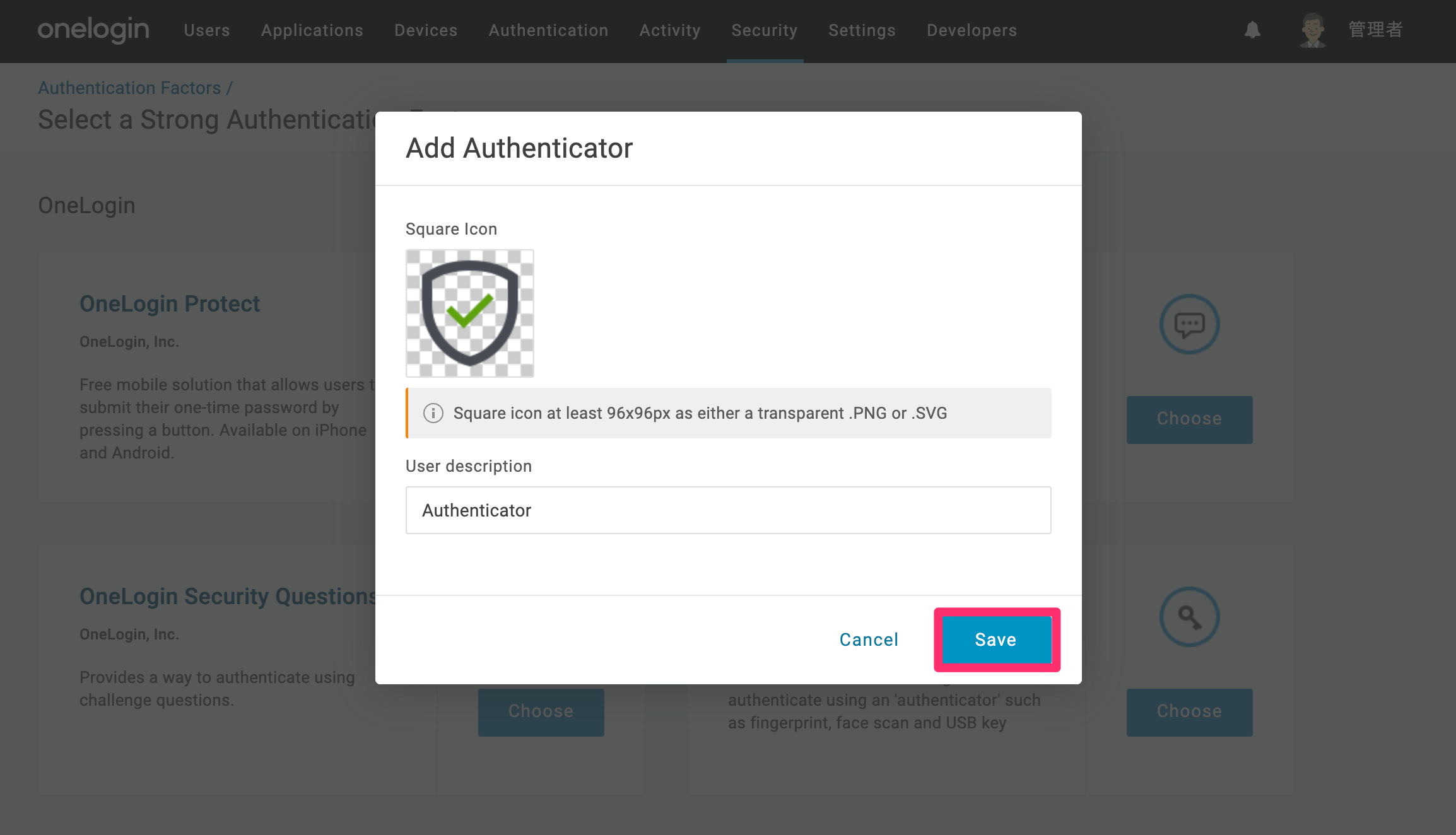Viewport: 1456px width, 835px height.
Task: Choose the speech bubble factor option
Action: coord(1189,419)
